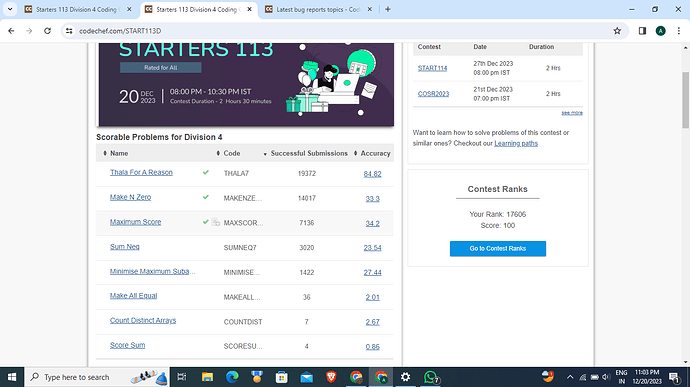Open the Thala For A Reason problem
This screenshot has width=690, height=387.
coord(141,173)
